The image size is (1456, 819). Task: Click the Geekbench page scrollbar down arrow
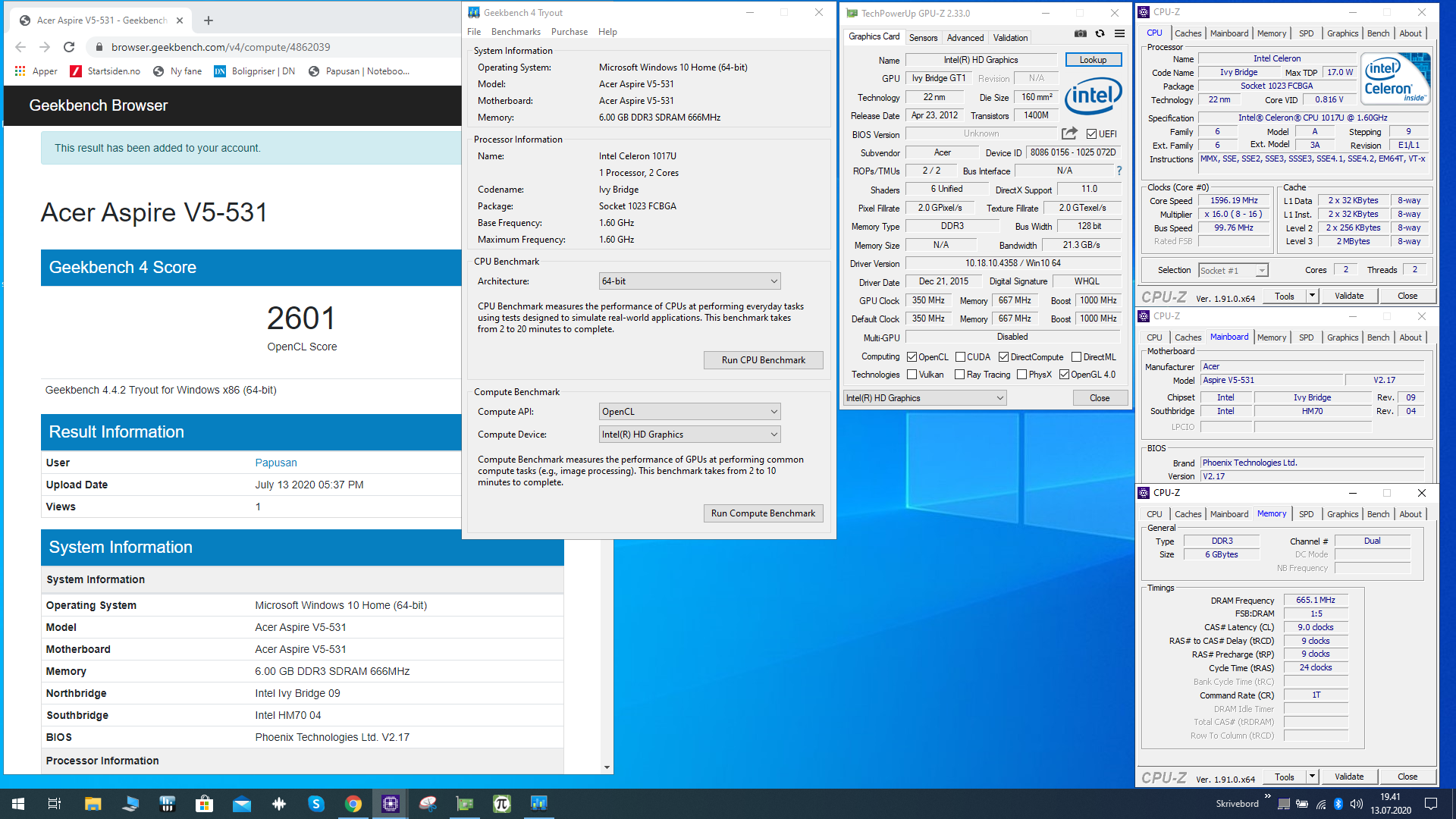point(607,767)
